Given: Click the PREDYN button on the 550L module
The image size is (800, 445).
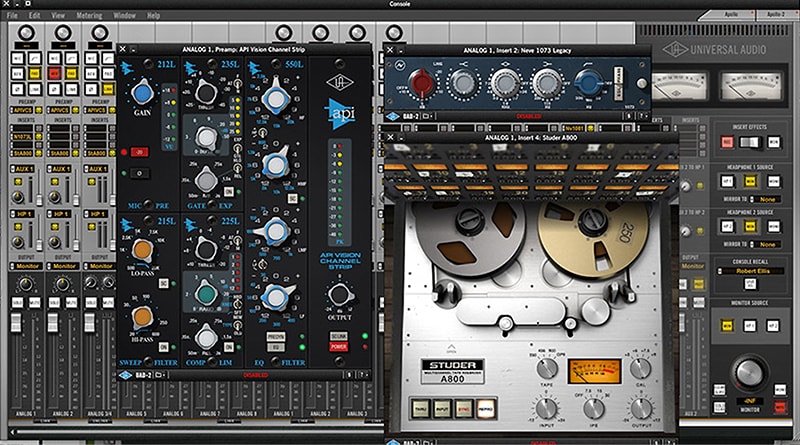Looking at the screenshot, I should coord(276,337).
